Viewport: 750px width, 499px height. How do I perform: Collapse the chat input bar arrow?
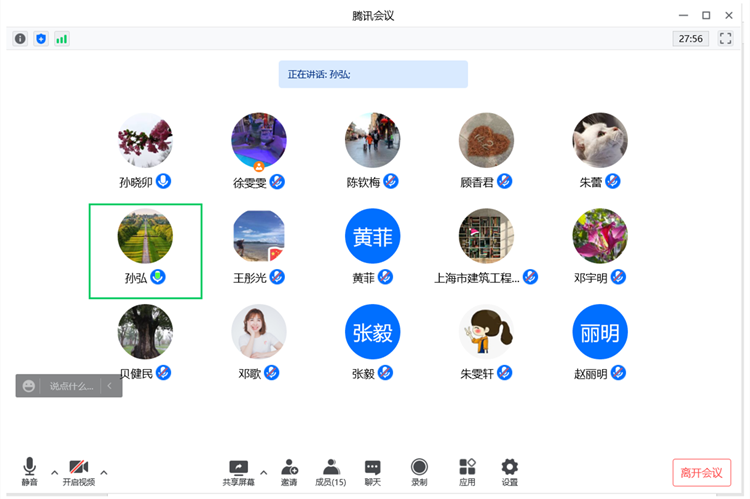pos(110,386)
